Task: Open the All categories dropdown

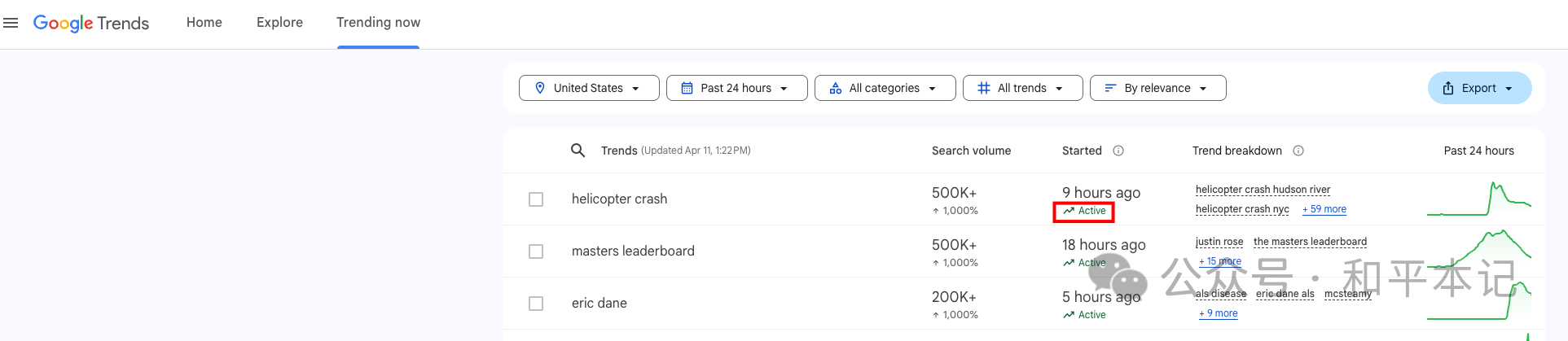Action: point(885,88)
